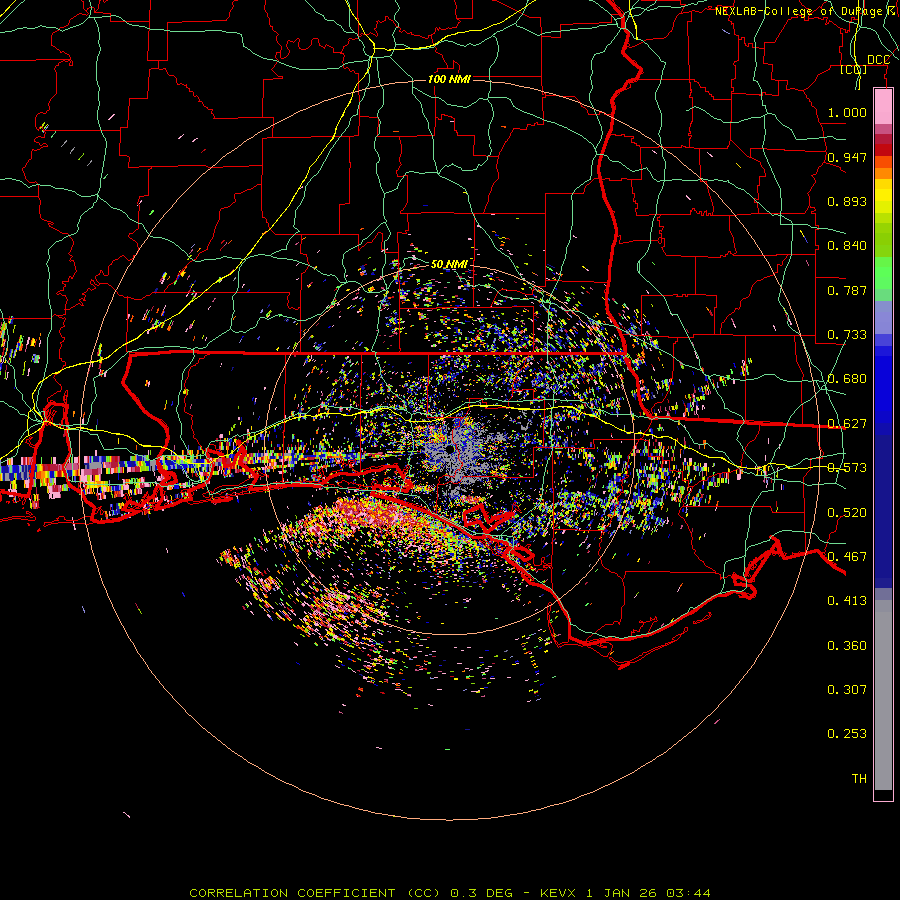The width and height of the screenshot is (900, 900).
Task: Click the 1.000 legend value
Action: coord(847,112)
